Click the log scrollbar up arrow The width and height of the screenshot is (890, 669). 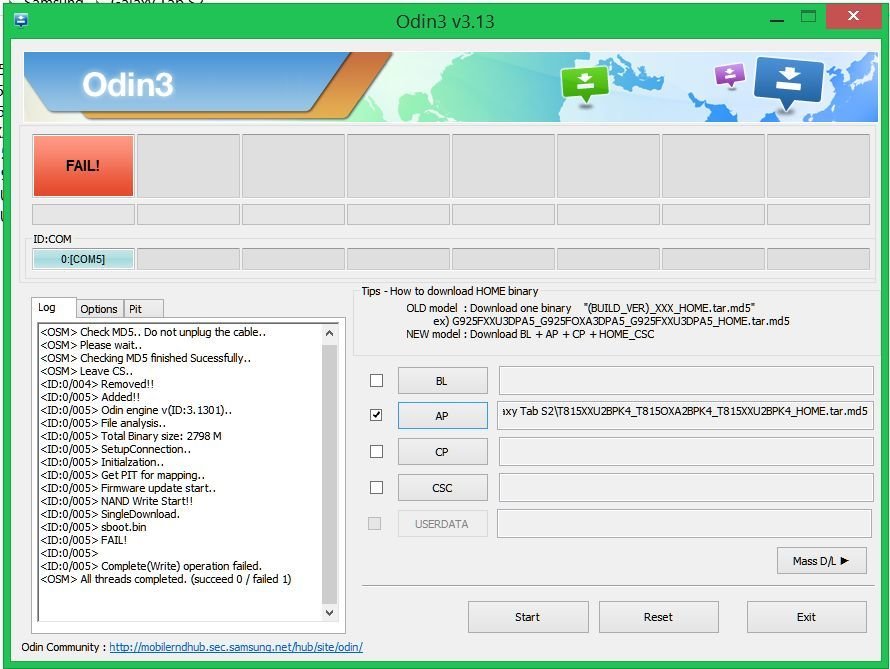[x=330, y=334]
